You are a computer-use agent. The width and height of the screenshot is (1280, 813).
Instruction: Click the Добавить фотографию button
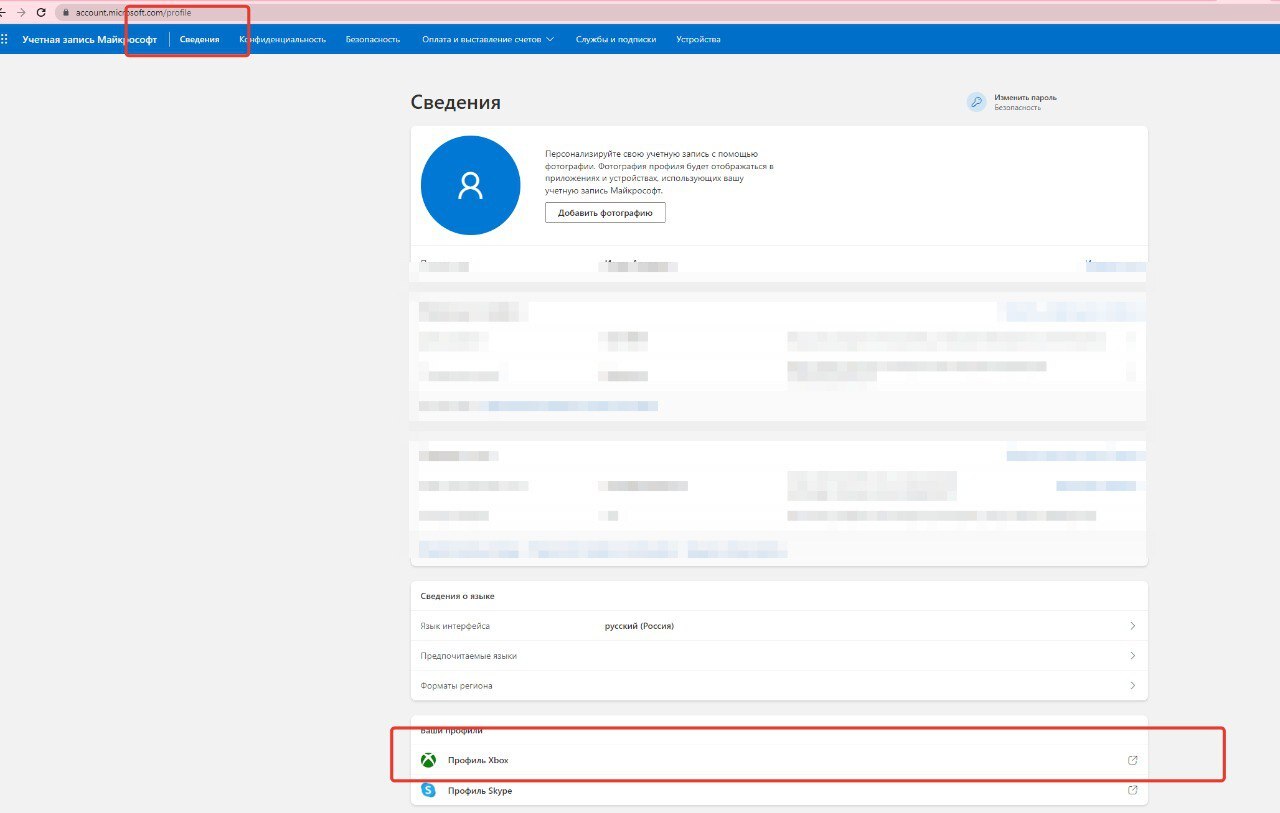pos(605,213)
